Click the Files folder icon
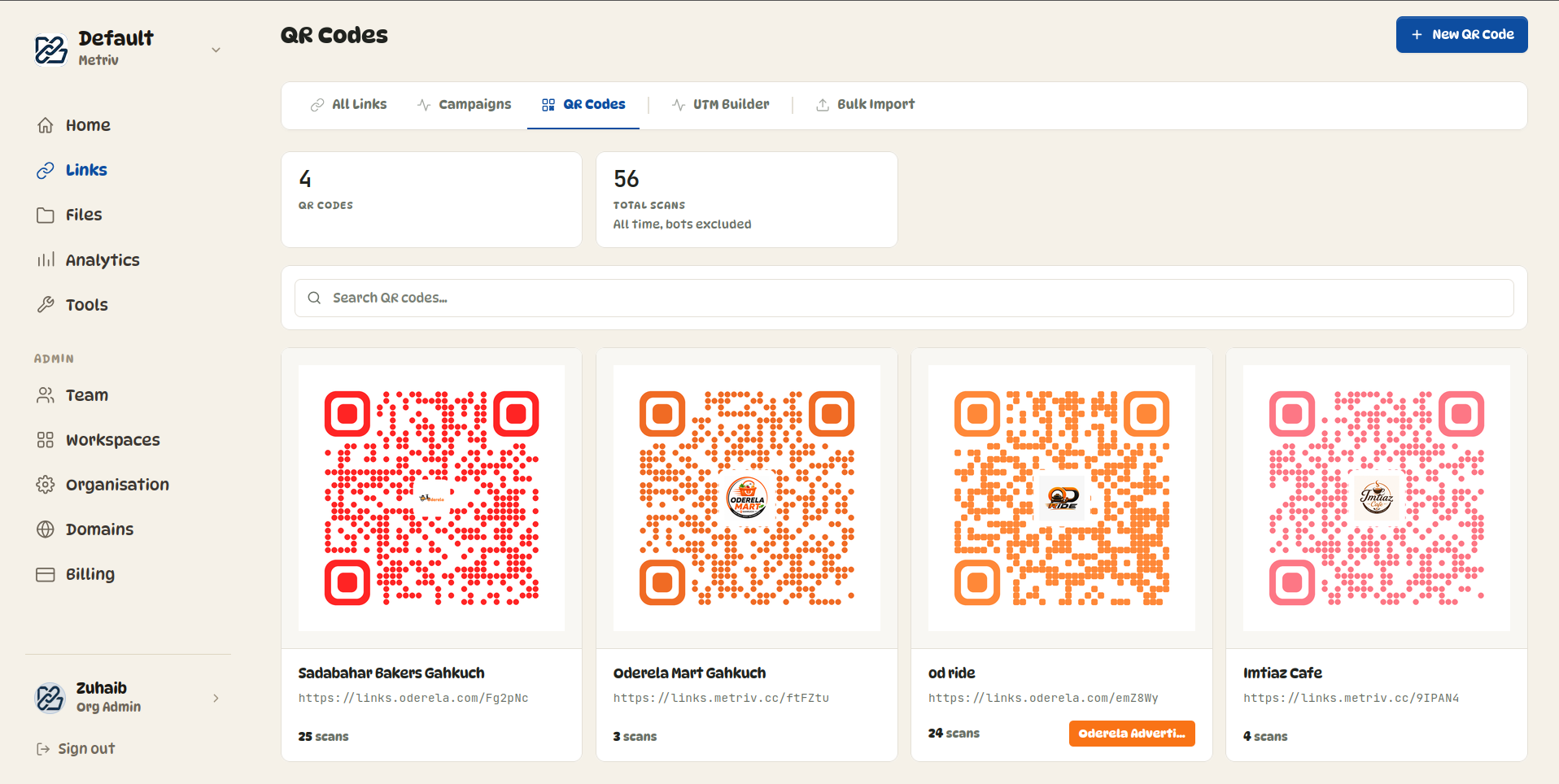Image resolution: width=1559 pixels, height=784 pixels. pos(46,215)
